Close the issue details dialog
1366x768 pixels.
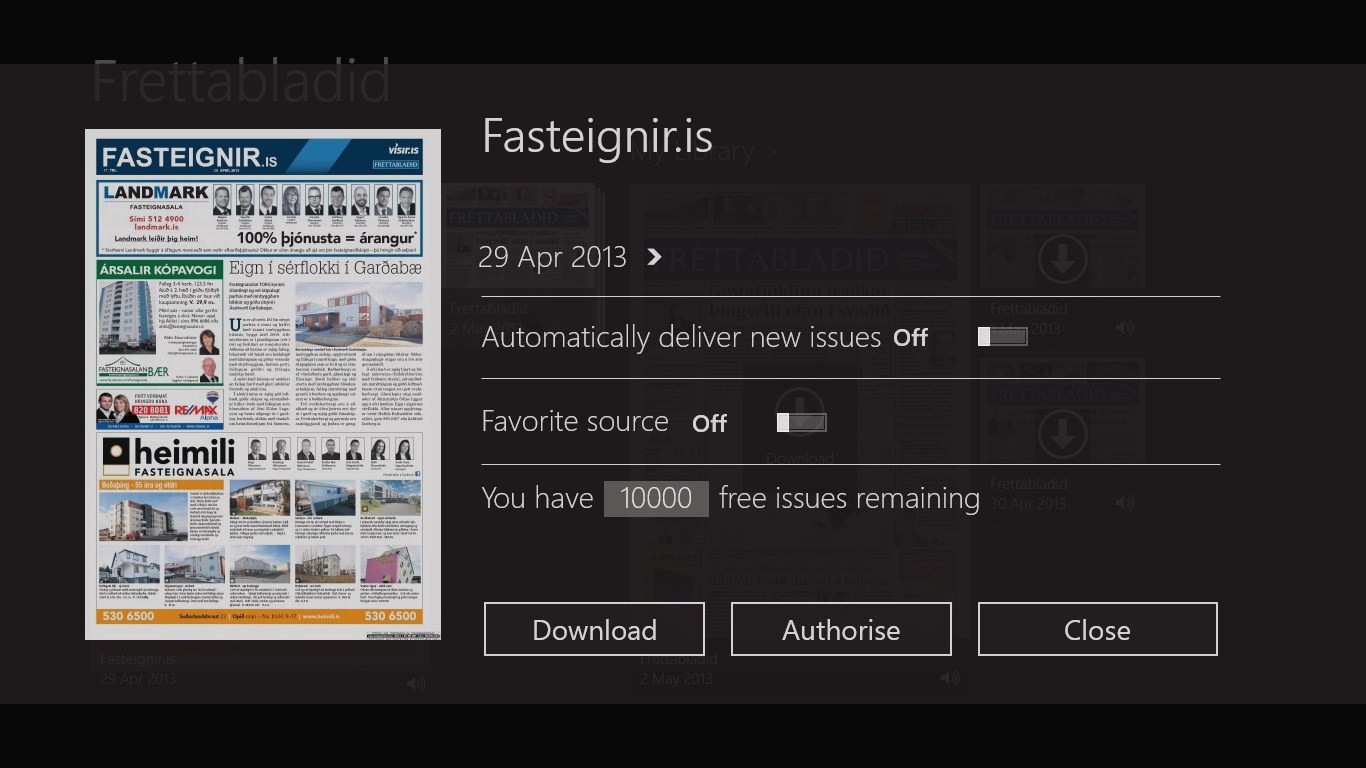pyautogui.click(x=1097, y=630)
